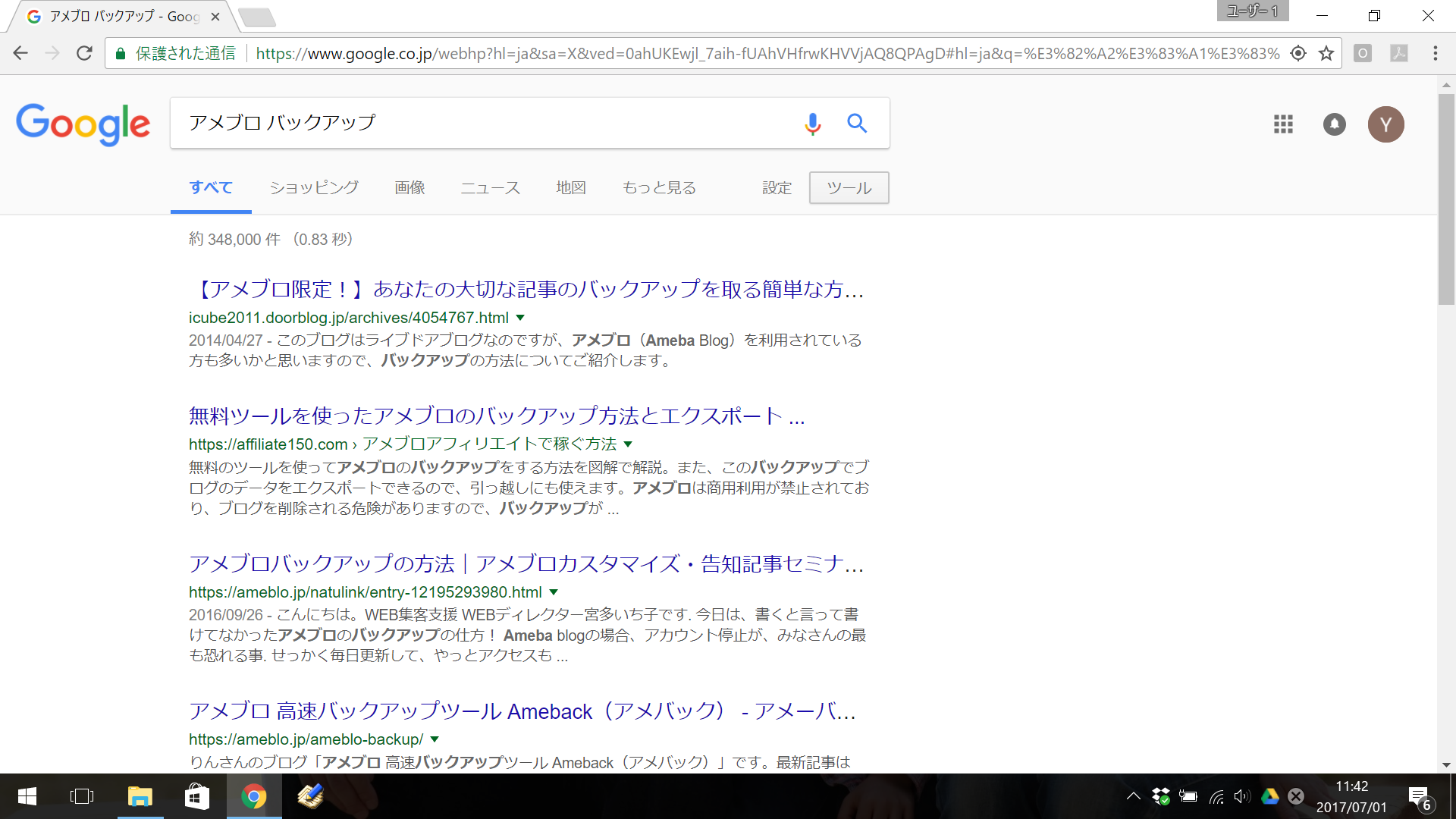Open the Google apps grid
This screenshot has width=1456, height=819.
[x=1283, y=124]
